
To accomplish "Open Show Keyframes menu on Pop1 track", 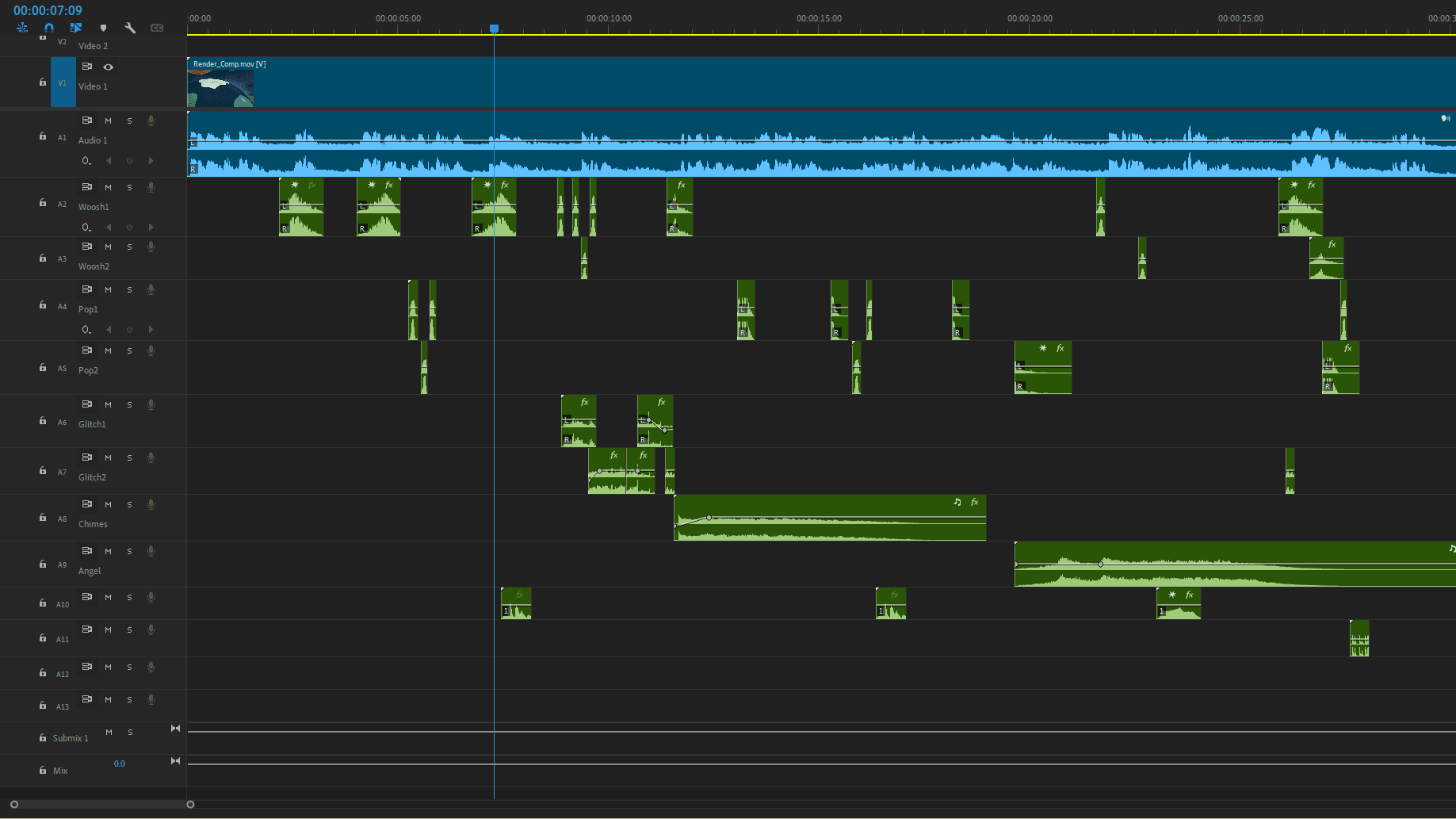I will point(86,330).
